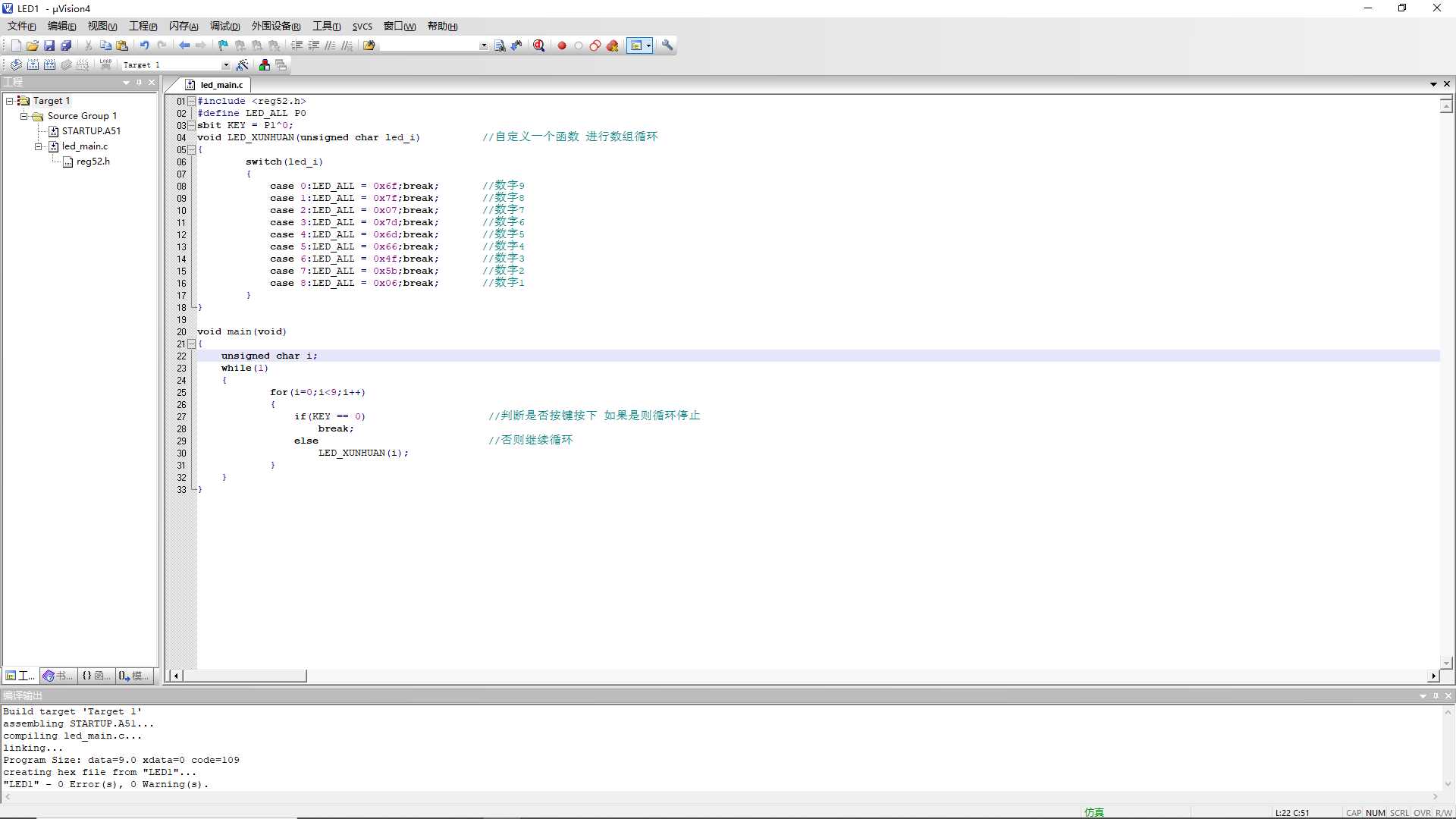Screen dimensions: 1456x819
Task: Click the Build target icon
Action: tap(33, 65)
